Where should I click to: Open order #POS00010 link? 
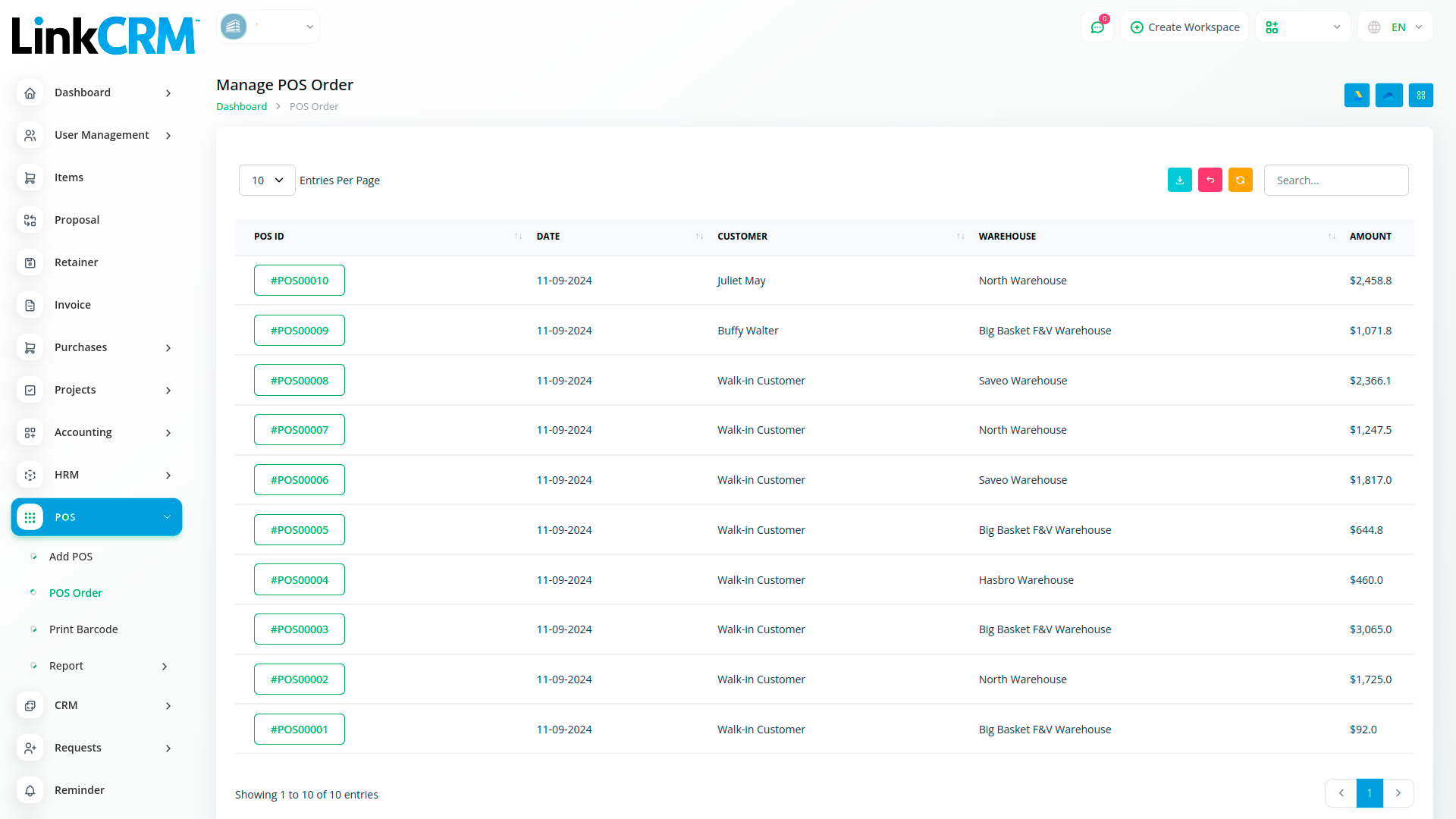tap(300, 281)
